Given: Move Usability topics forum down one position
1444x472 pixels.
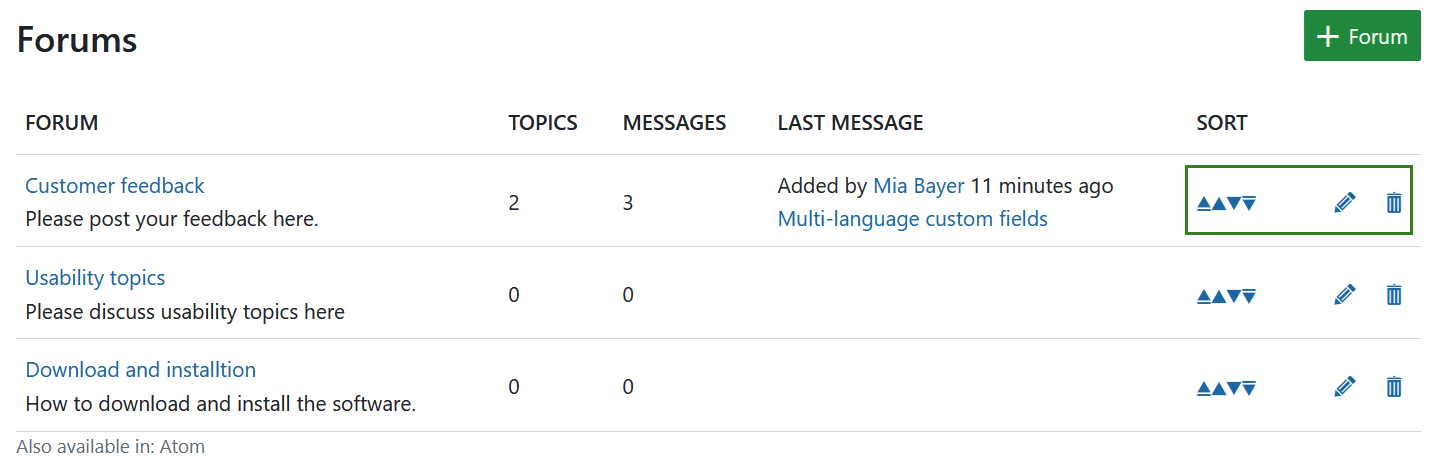Looking at the screenshot, I should (x=1234, y=296).
